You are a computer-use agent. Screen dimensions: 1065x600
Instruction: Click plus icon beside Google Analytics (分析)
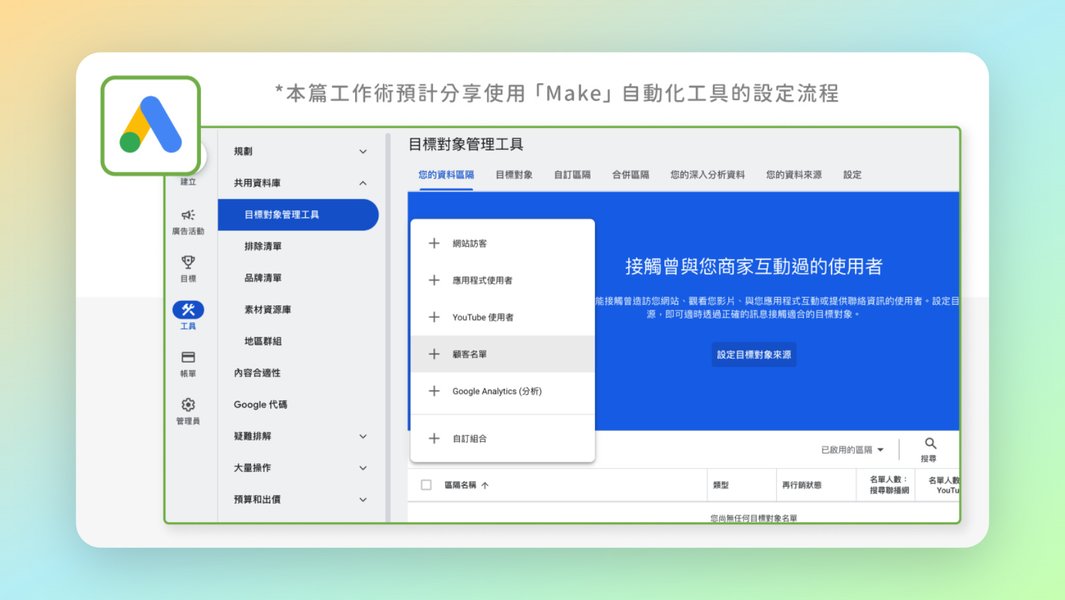tap(434, 391)
